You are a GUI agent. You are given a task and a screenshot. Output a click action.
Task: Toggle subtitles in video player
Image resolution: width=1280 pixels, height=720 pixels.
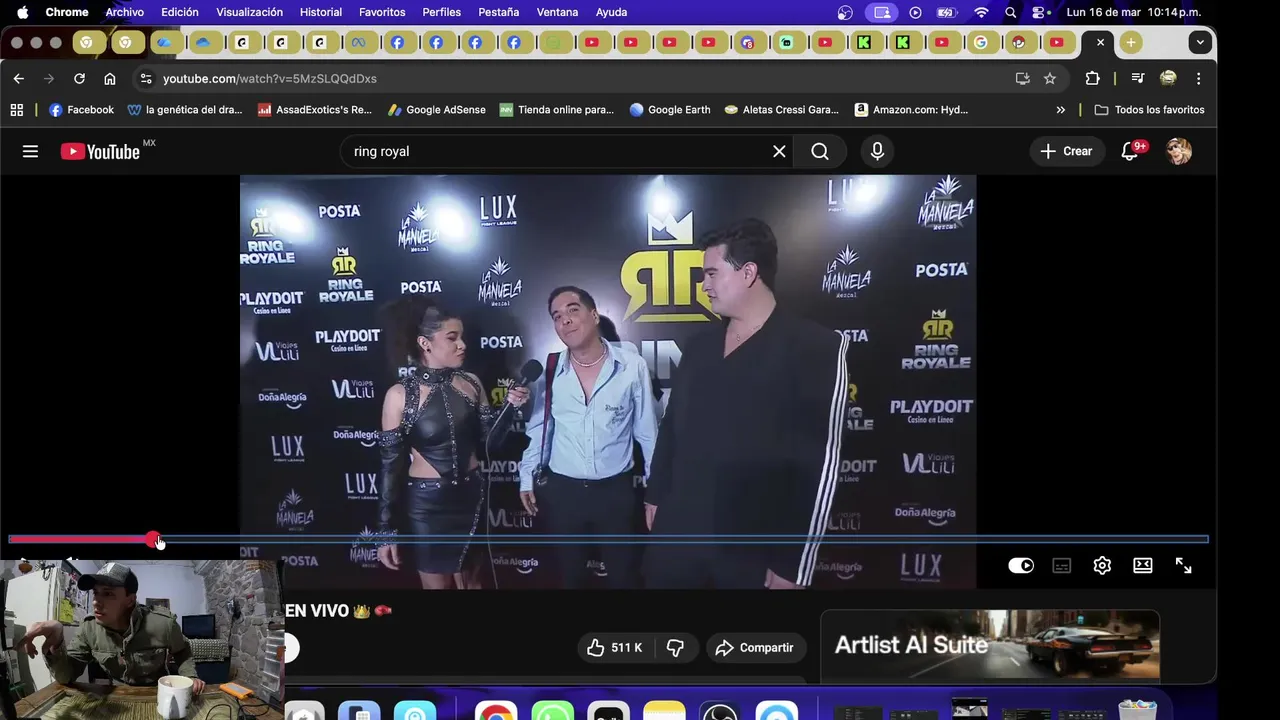[1062, 565]
